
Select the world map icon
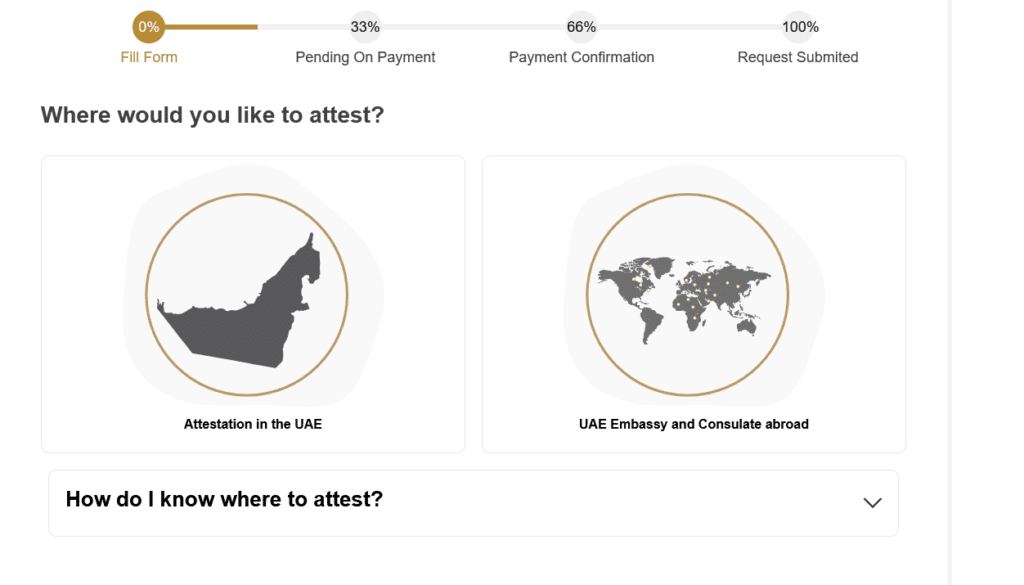(688, 294)
